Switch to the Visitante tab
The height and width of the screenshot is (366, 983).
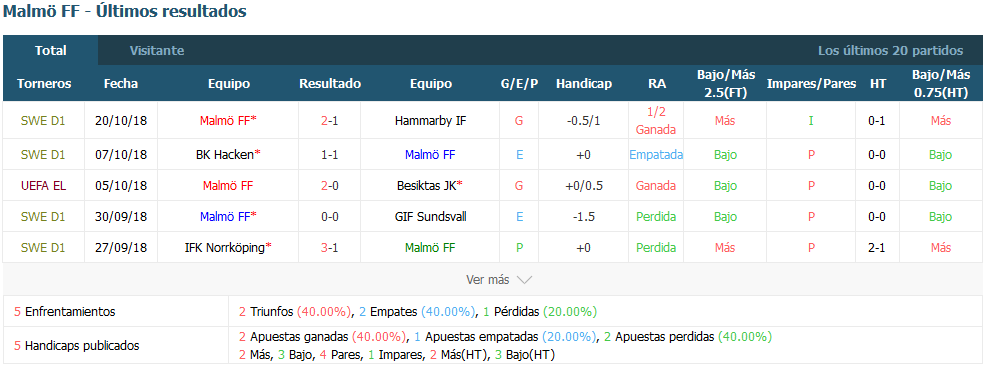157,51
